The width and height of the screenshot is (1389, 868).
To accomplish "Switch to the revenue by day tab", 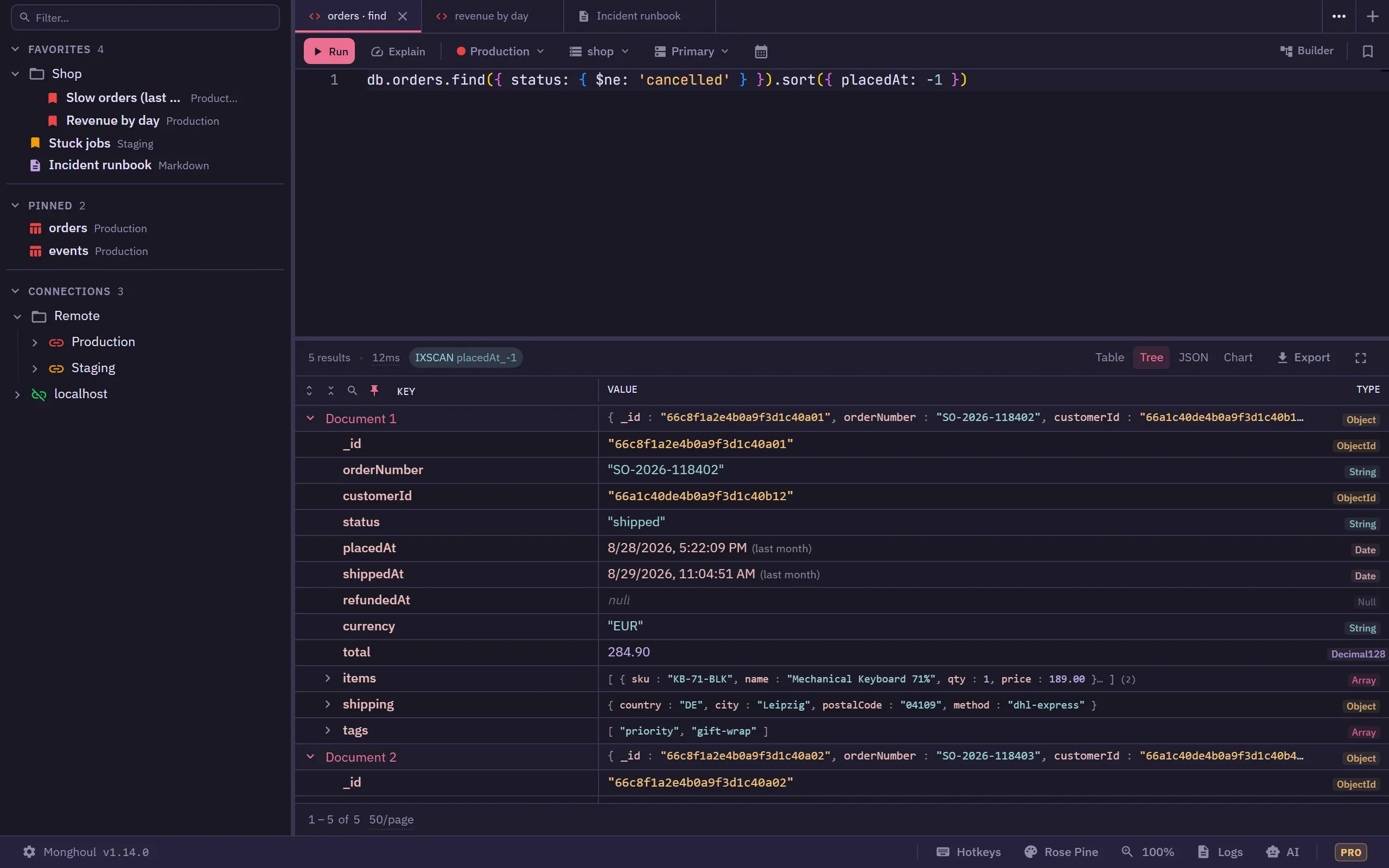I will [x=492, y=16].
